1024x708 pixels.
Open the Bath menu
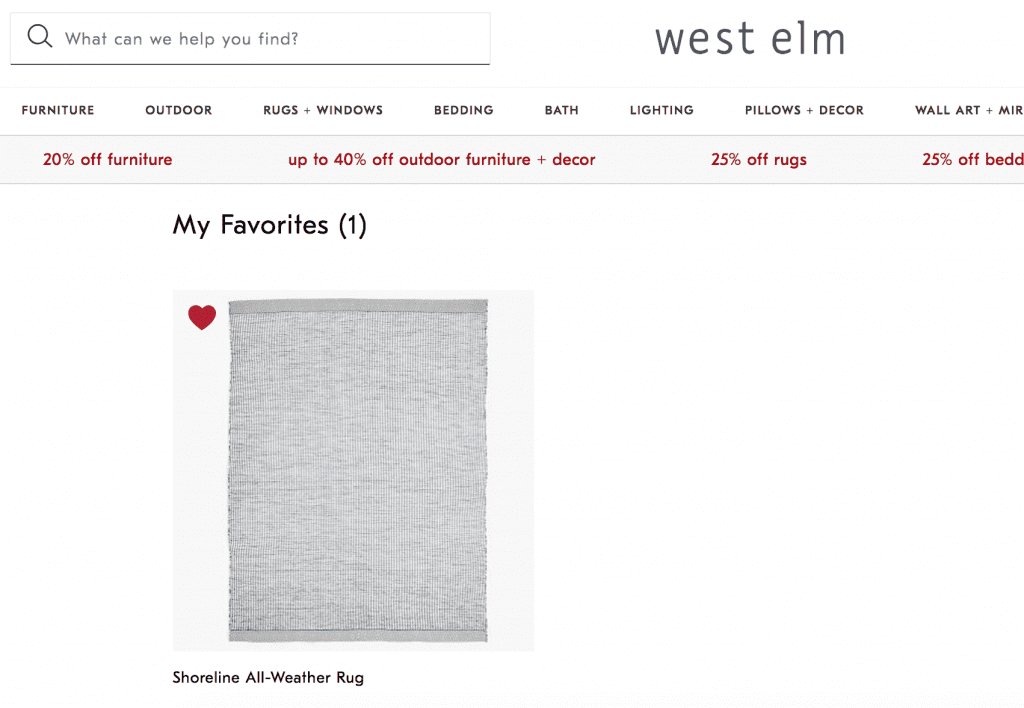[562, 110]
